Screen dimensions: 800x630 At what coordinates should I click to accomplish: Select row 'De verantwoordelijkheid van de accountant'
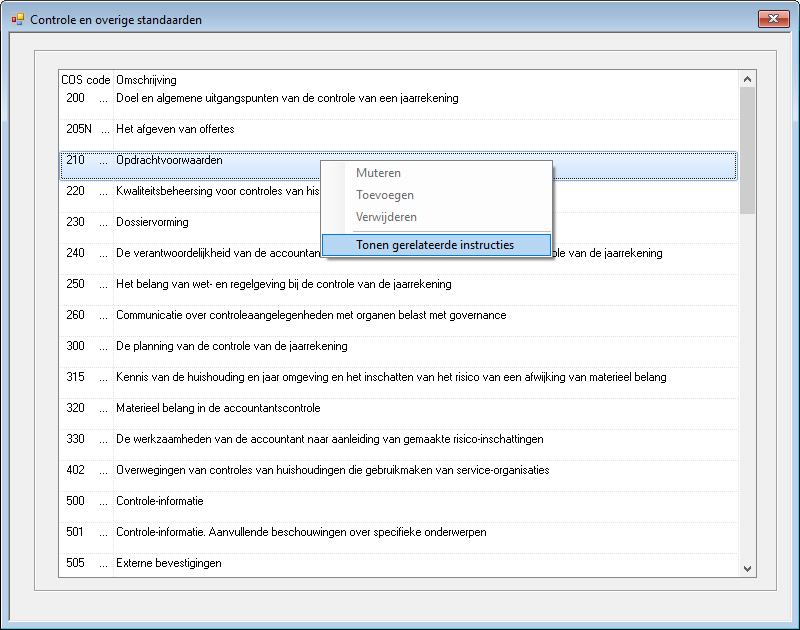click(x=398, y=259)
